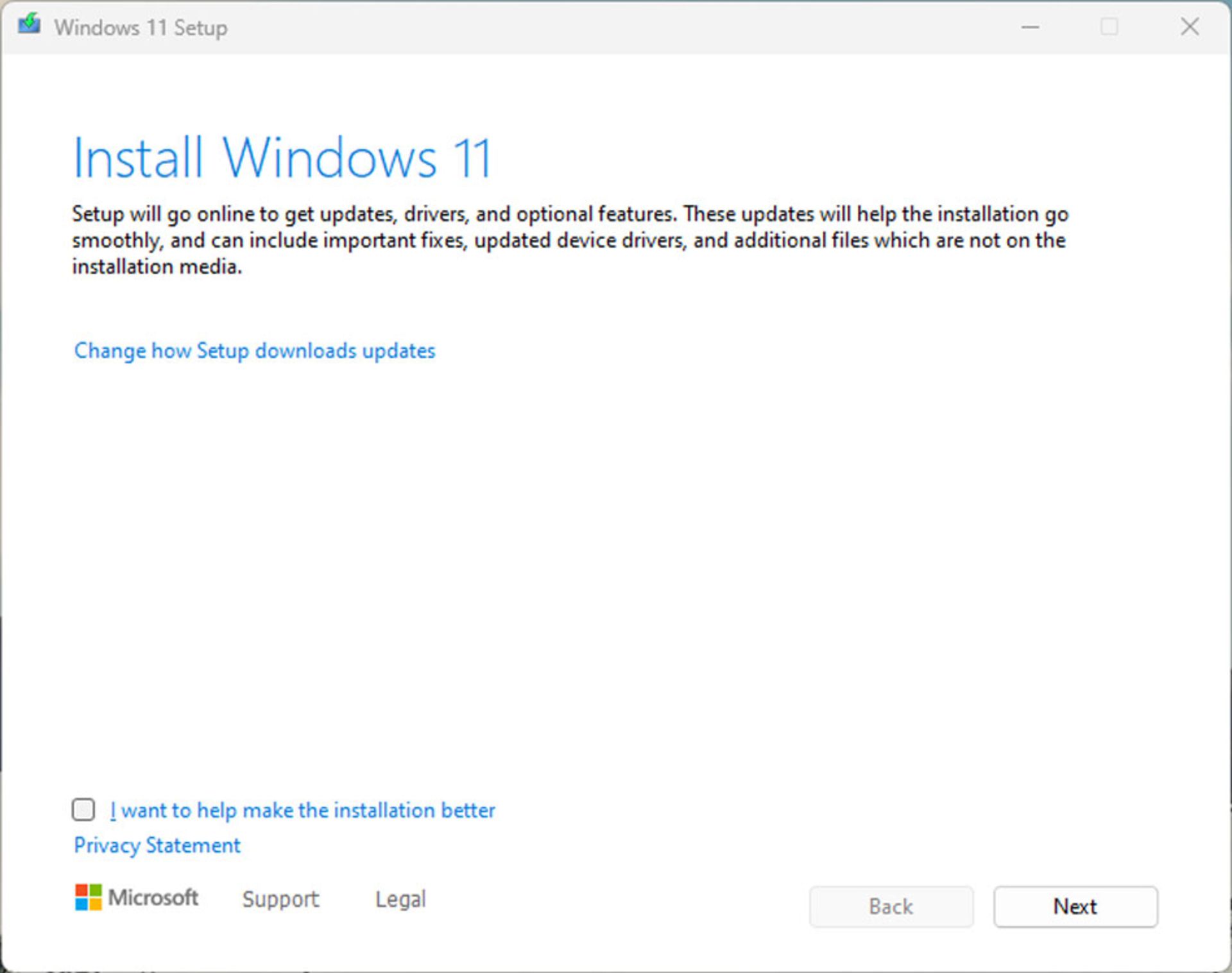
Task: Close the Windows 11 Setup window
Action: click(1190, 27)
